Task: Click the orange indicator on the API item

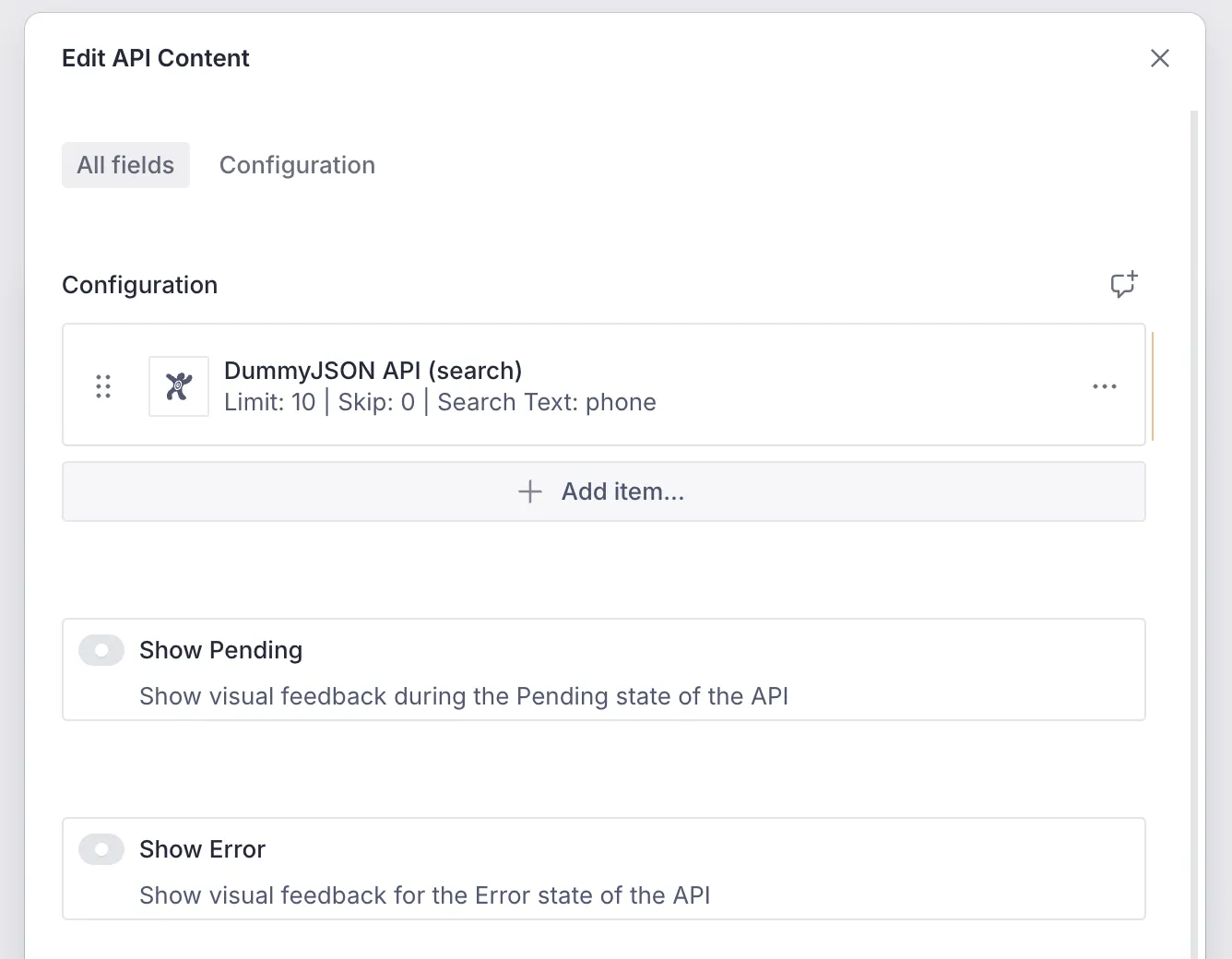Action: coord(1152,385)
